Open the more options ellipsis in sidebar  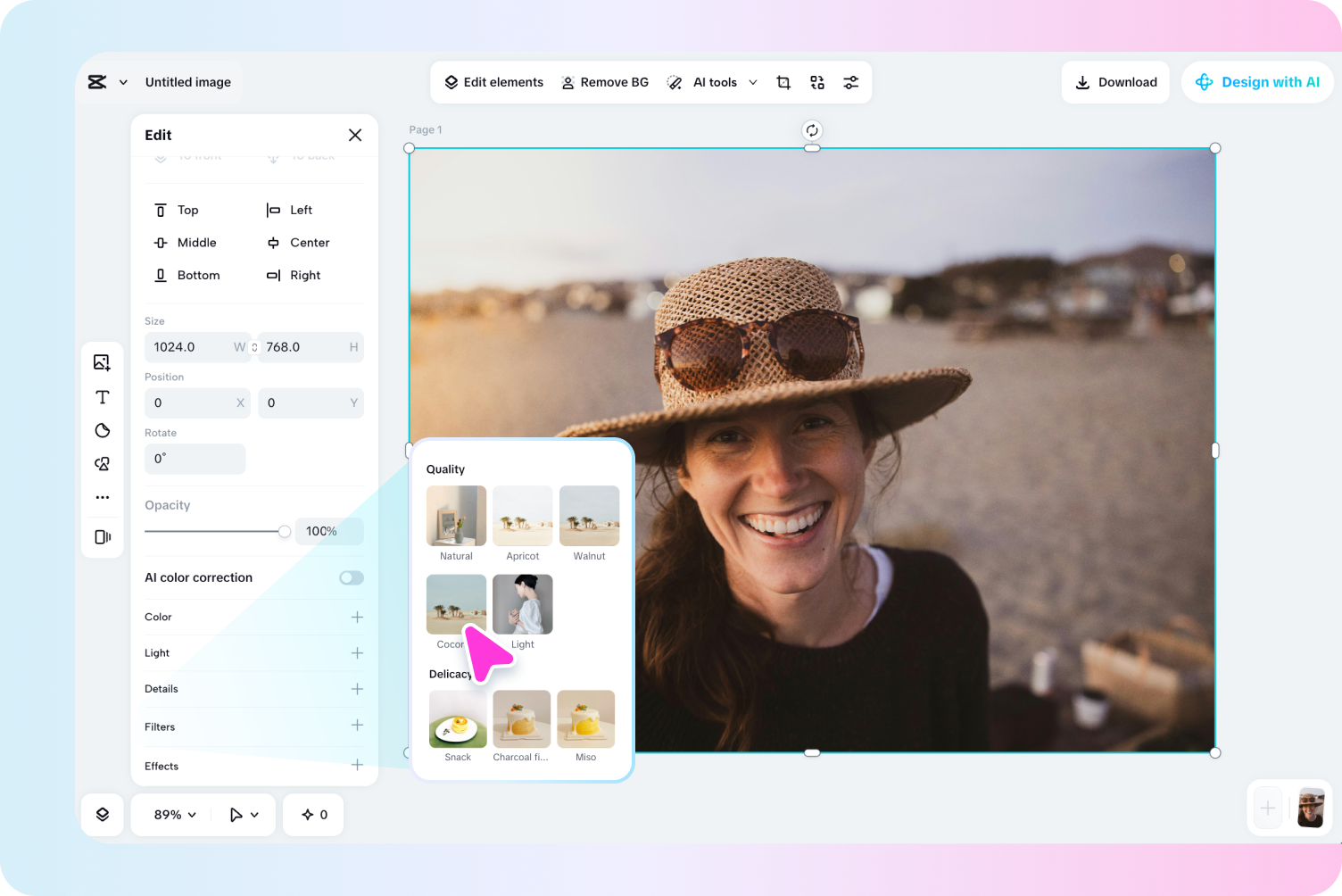click(103, 497)
